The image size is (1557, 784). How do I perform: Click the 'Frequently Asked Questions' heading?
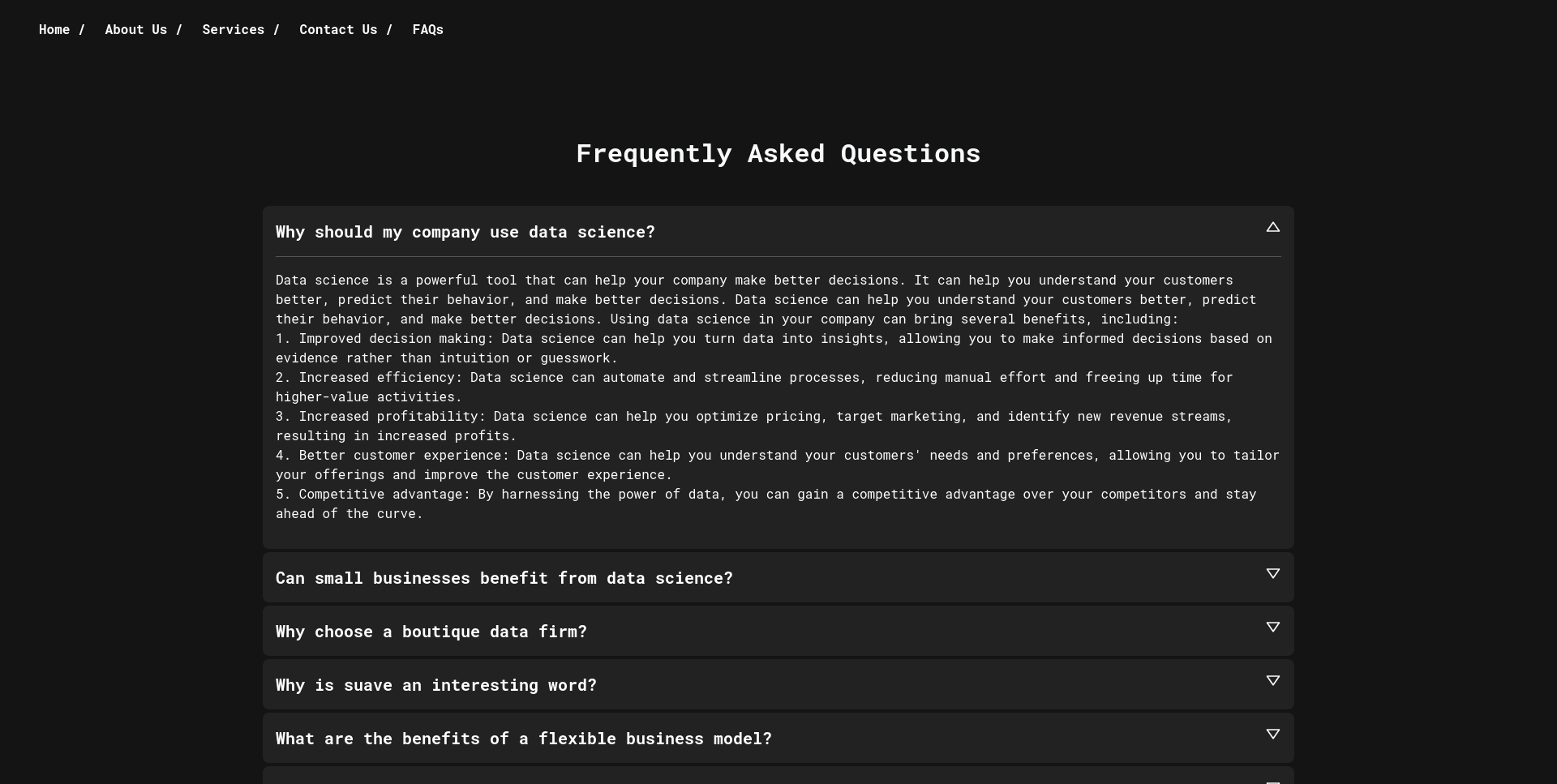click(778, 153)
